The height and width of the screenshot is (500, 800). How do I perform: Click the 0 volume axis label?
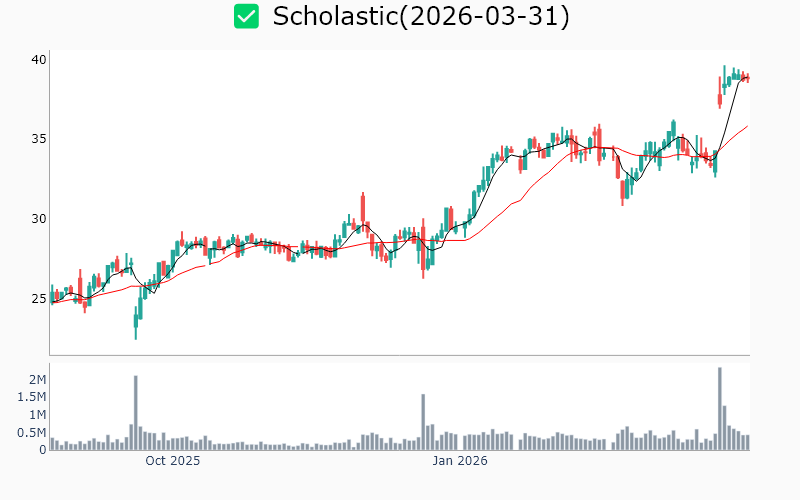click(43, 449)
